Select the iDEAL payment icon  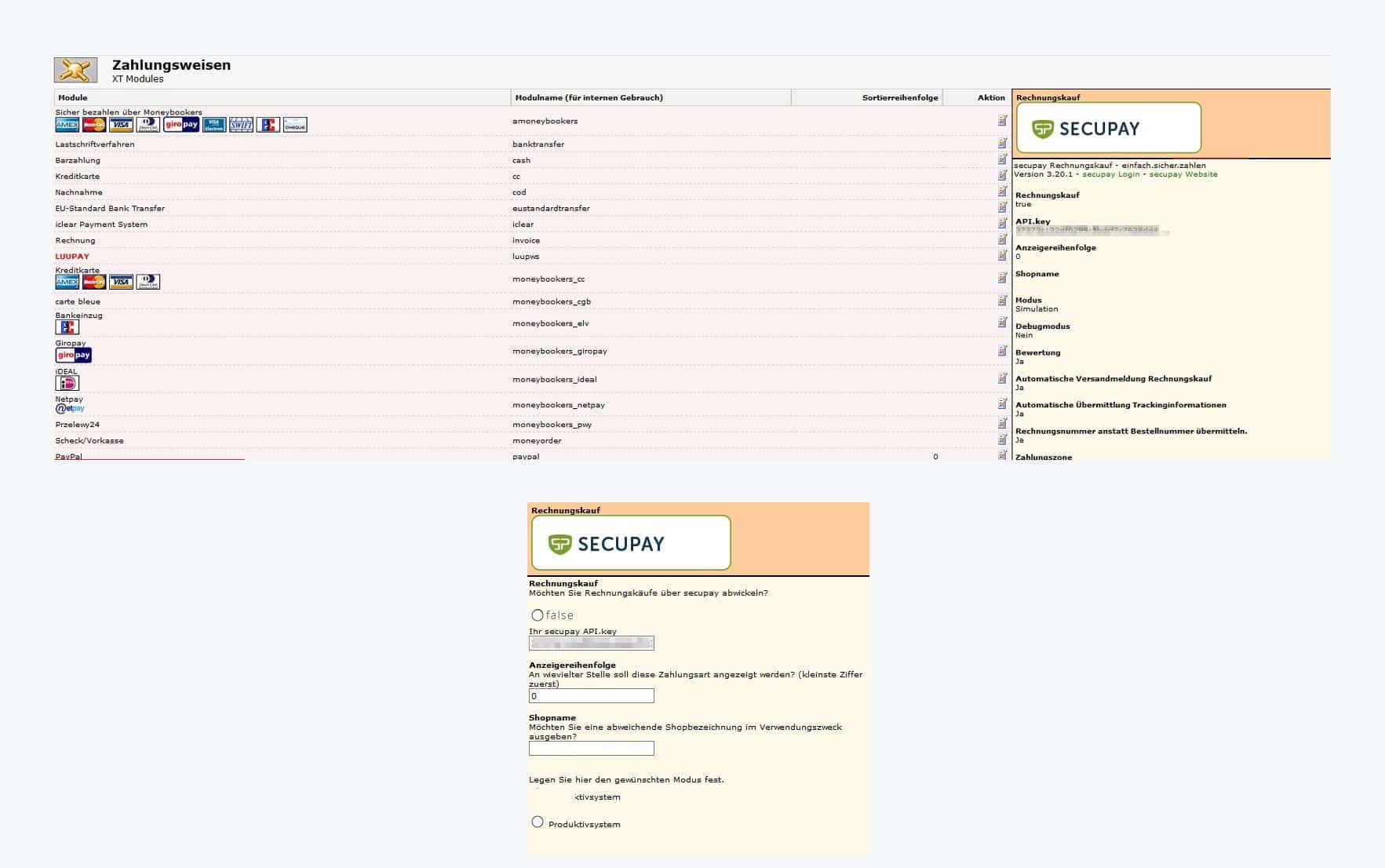pyautogui.click(x=67, y=382)
